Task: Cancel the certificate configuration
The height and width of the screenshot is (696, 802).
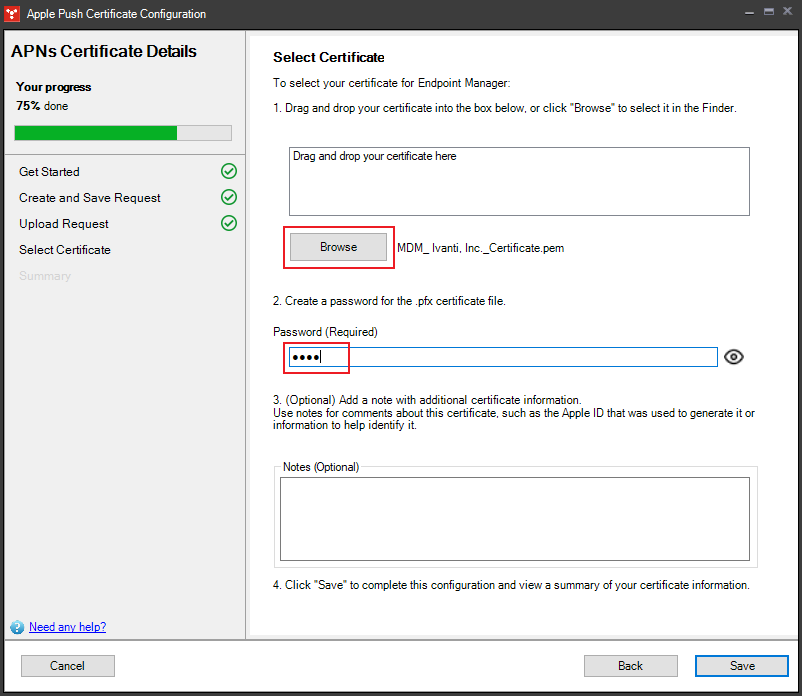Action: tap(68, 666)
